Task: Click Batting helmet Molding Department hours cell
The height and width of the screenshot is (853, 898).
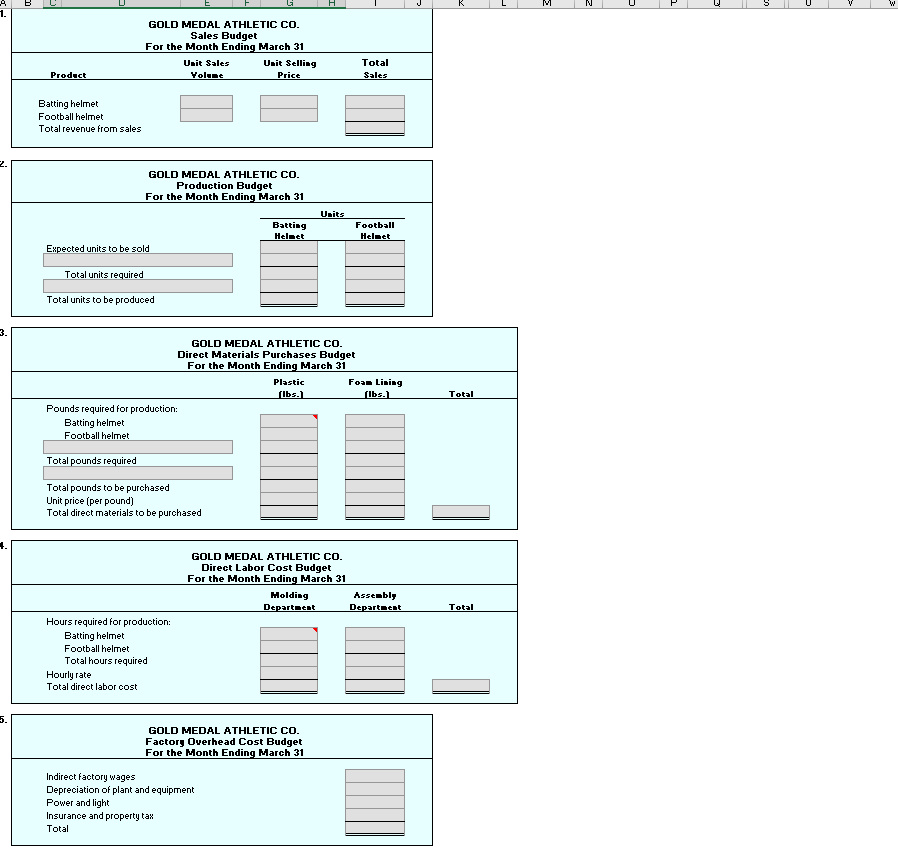Action: [289, 634]
